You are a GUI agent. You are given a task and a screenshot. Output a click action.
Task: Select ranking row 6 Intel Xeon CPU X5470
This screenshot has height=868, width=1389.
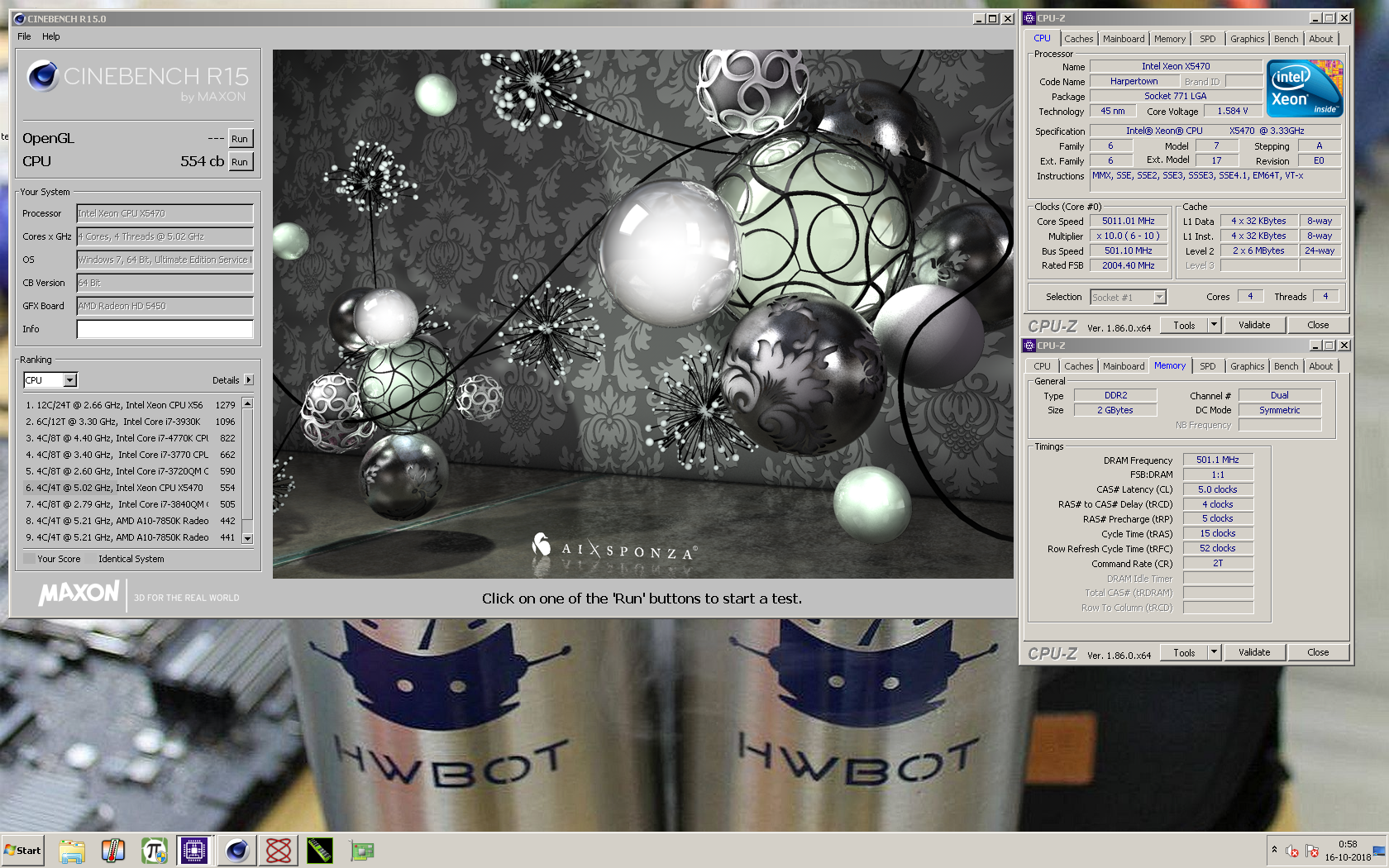[131, 488]
